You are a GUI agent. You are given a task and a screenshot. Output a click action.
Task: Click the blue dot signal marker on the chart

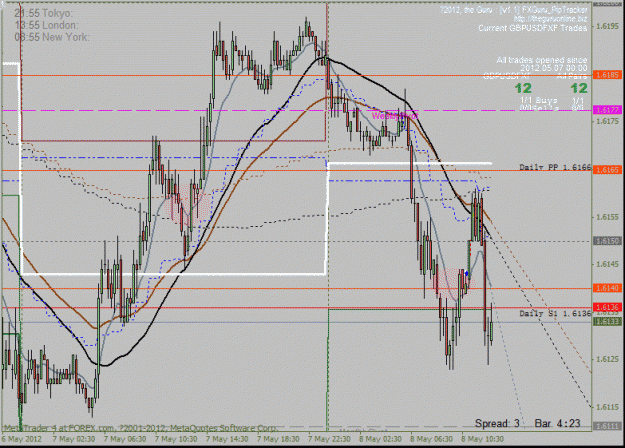pos(467,273)
